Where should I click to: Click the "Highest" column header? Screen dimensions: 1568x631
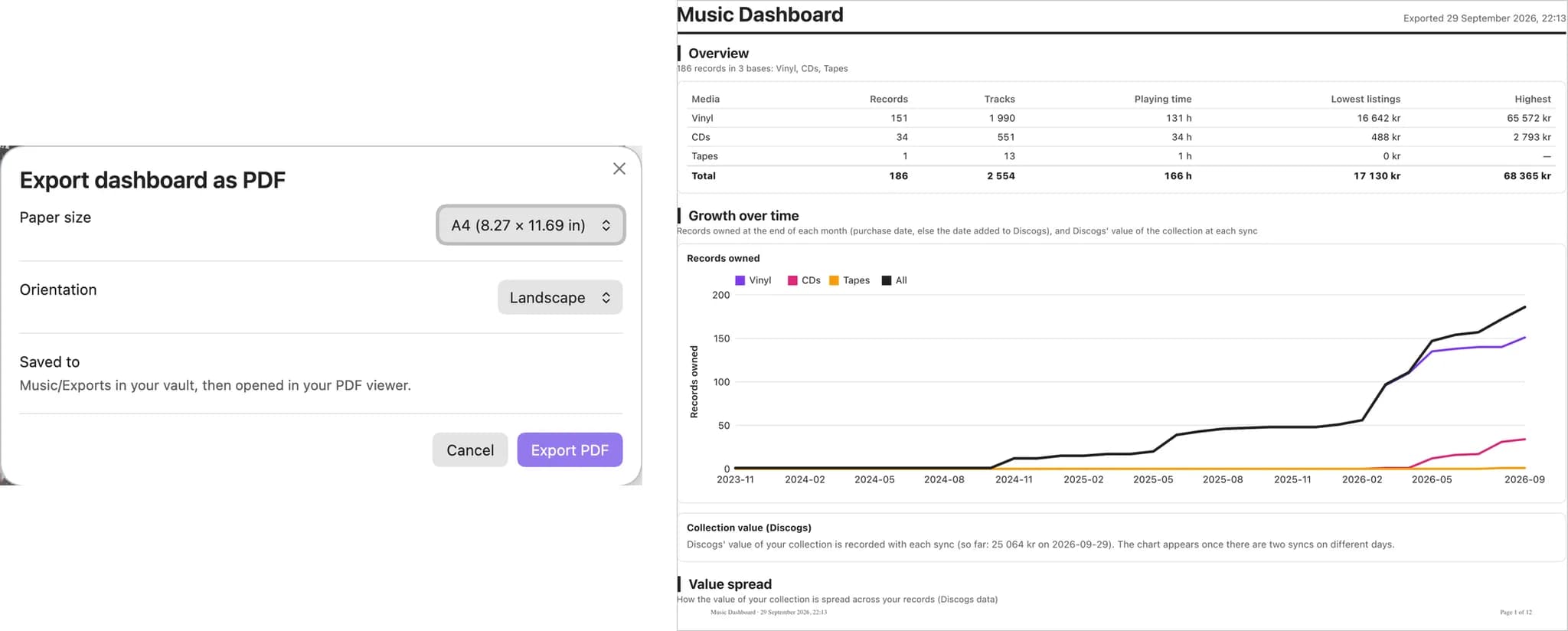1533,99
